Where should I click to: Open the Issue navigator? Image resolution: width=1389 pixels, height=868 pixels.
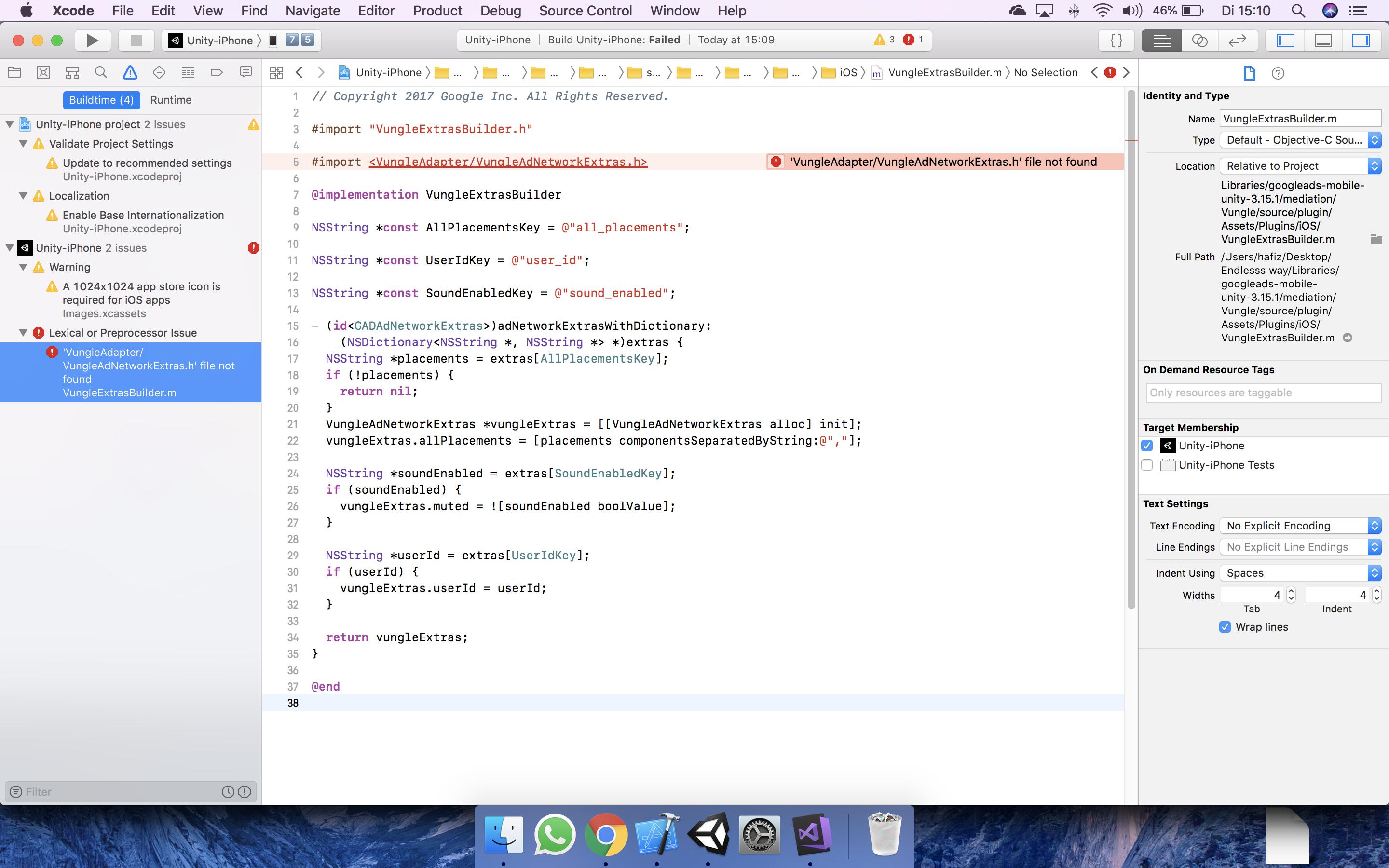click(x=130, y=72)
